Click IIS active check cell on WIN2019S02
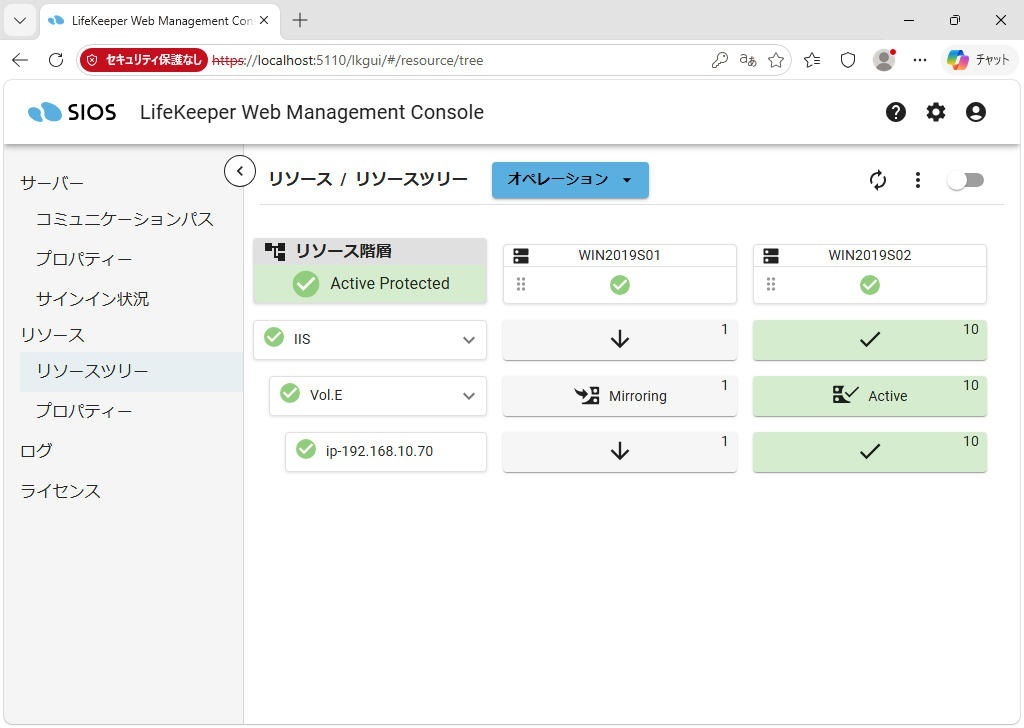This screenshot has height=728, width=1024. point(870,340)
